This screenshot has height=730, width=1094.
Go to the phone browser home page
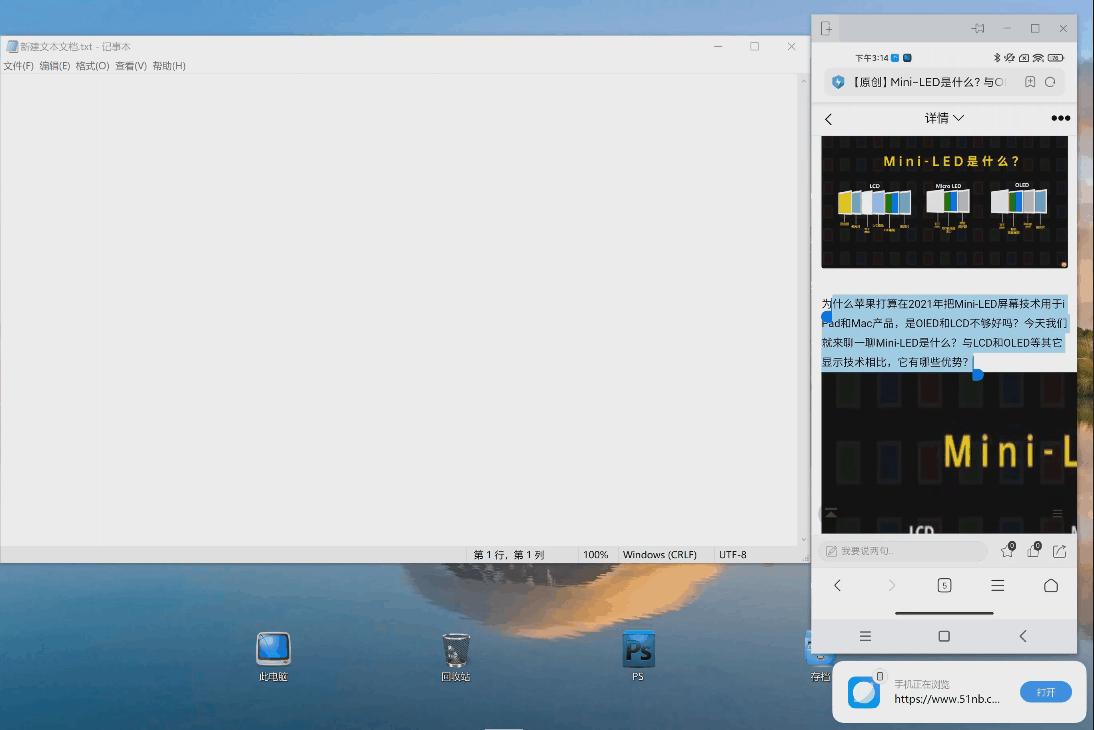pyautogui.click(x=1051, y=585)
